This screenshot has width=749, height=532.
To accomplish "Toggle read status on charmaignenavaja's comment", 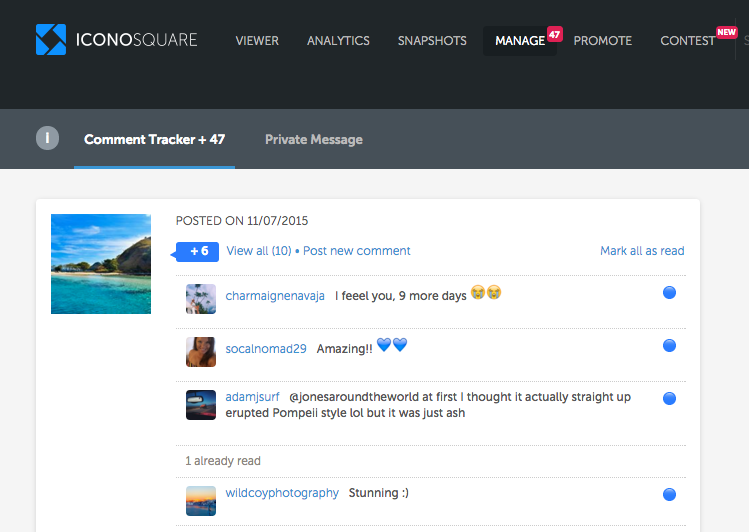I will [669, 292].
